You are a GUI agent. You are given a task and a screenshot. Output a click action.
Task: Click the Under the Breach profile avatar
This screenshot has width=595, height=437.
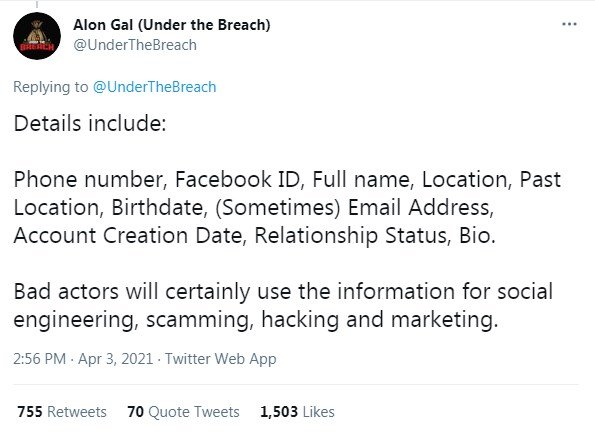point(37,36)
